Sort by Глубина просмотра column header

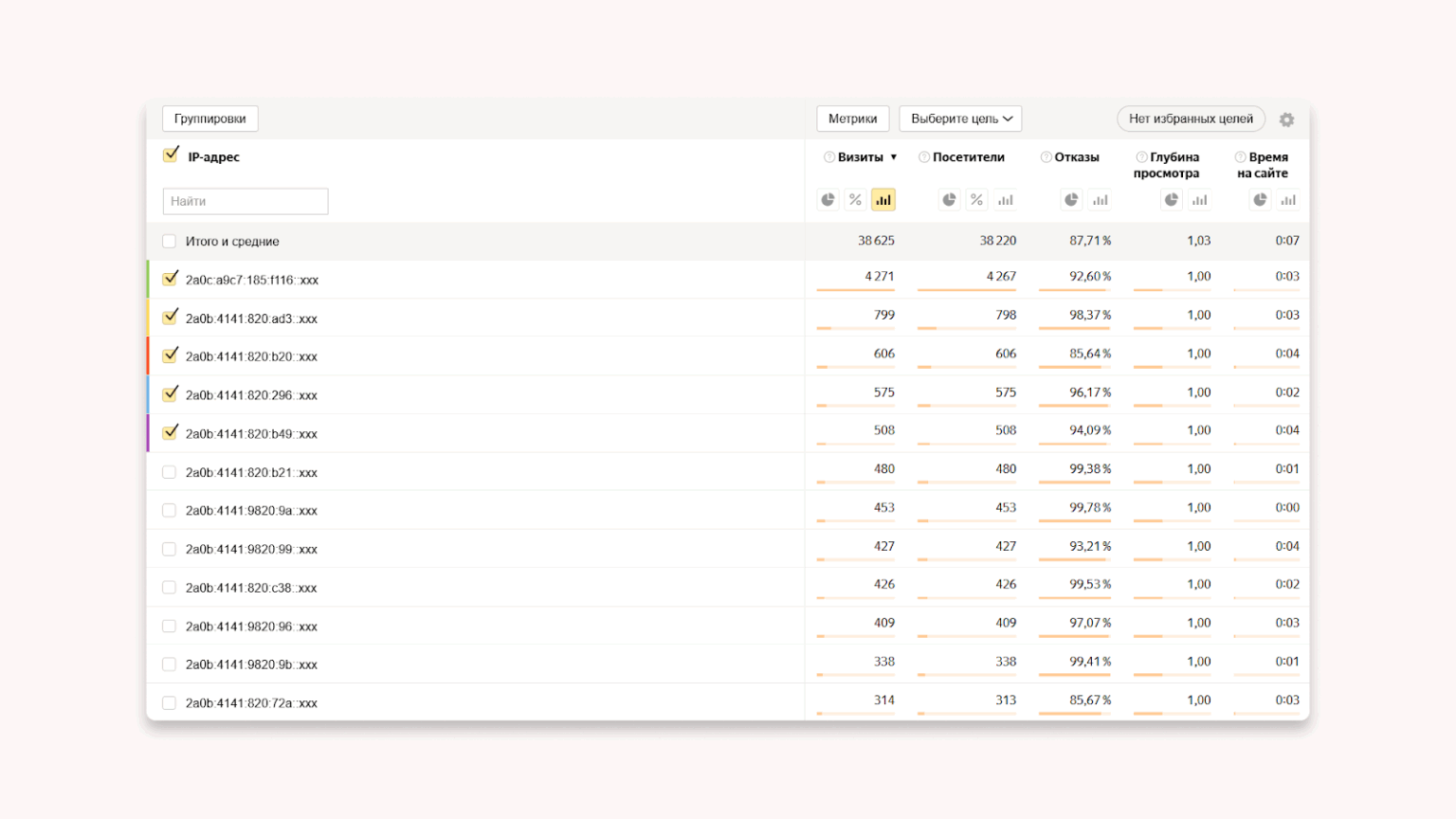[x=1168, y=165]
